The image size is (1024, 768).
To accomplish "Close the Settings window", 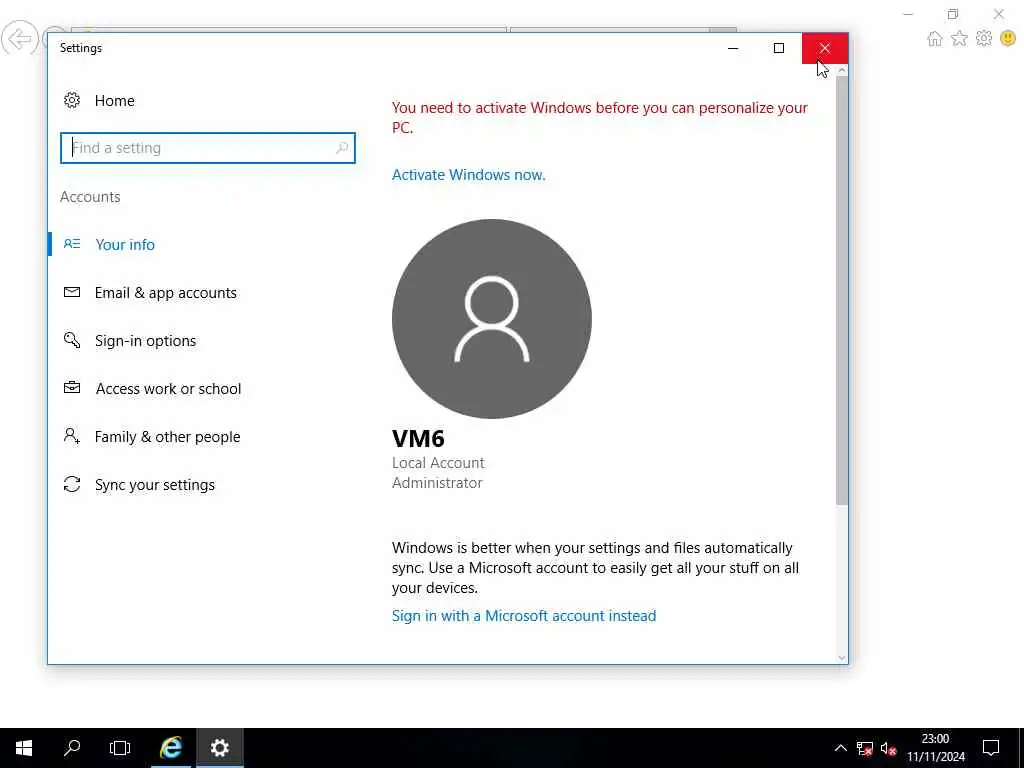I will pyautogui.click(x=825, y=48).
